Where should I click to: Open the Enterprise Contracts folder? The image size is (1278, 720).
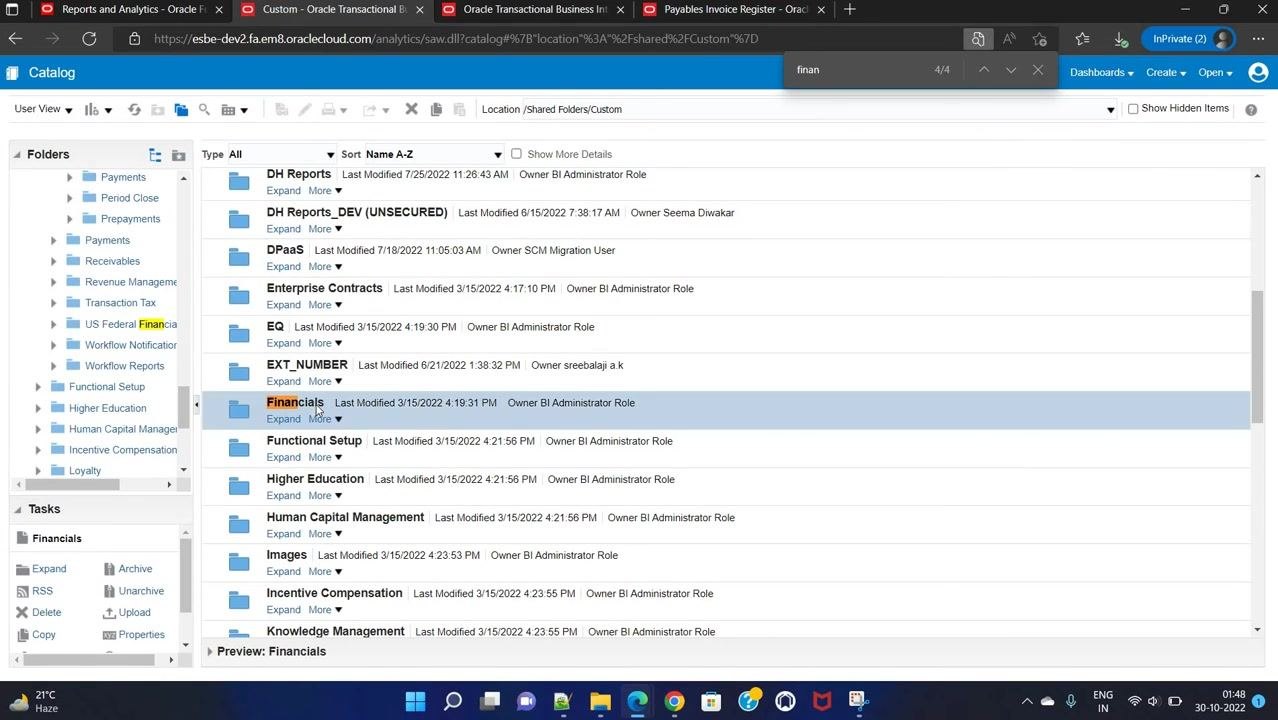pyautogui.click(x=324, y=288)
